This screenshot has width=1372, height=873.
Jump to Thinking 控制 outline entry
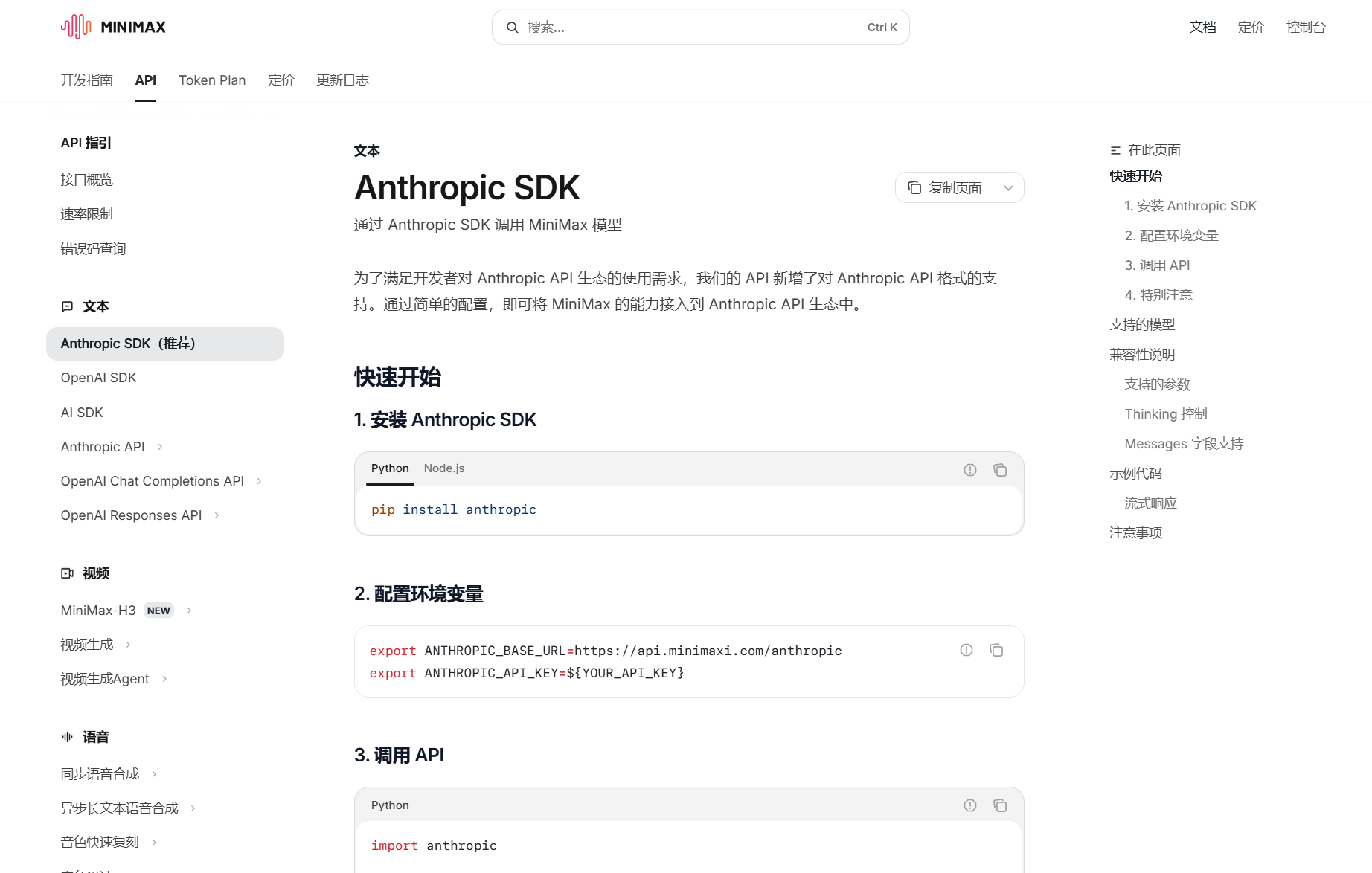(x=1166, y=414)
